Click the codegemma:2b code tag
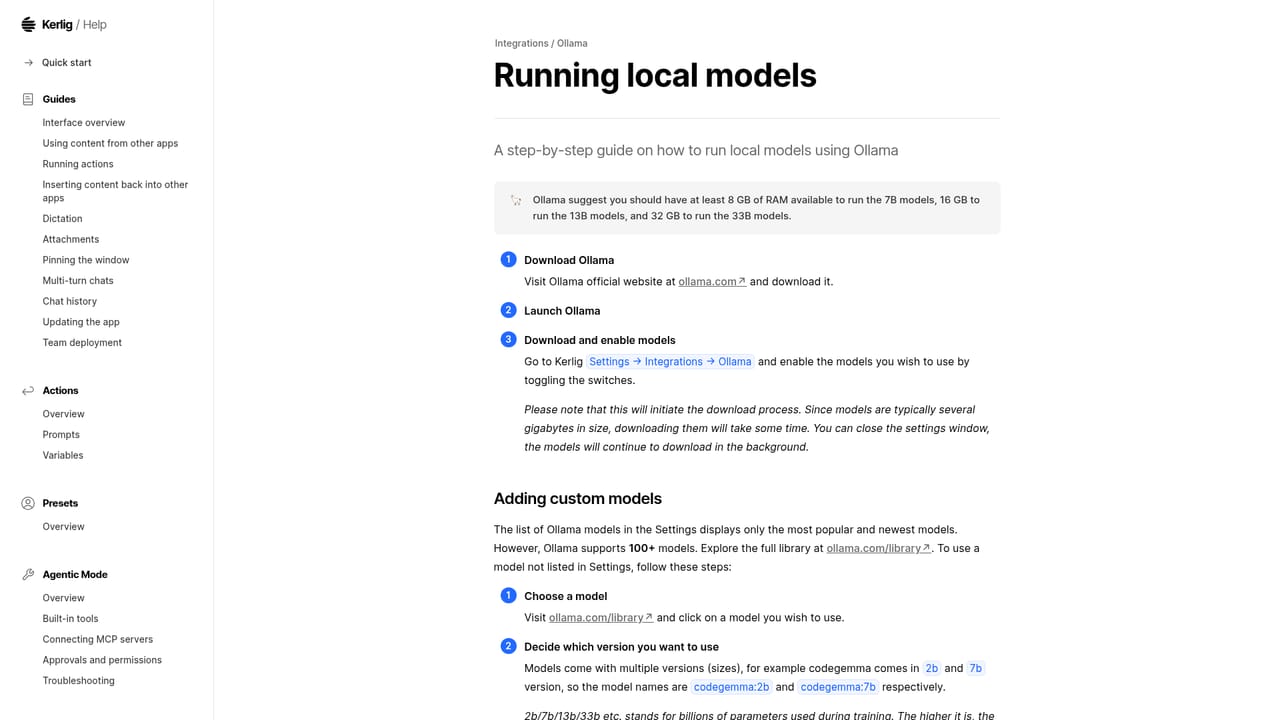1280x720 pixels. coord(732,687)
